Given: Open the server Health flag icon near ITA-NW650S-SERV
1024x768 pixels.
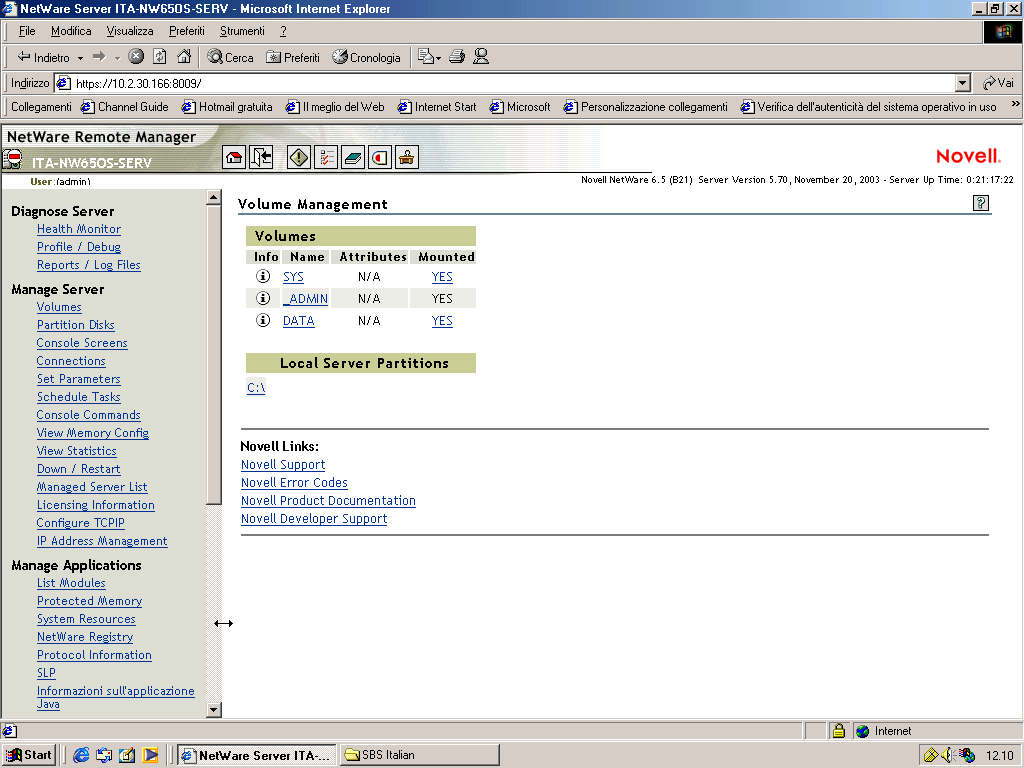Looking at the screenshot, I should [13, 157].
